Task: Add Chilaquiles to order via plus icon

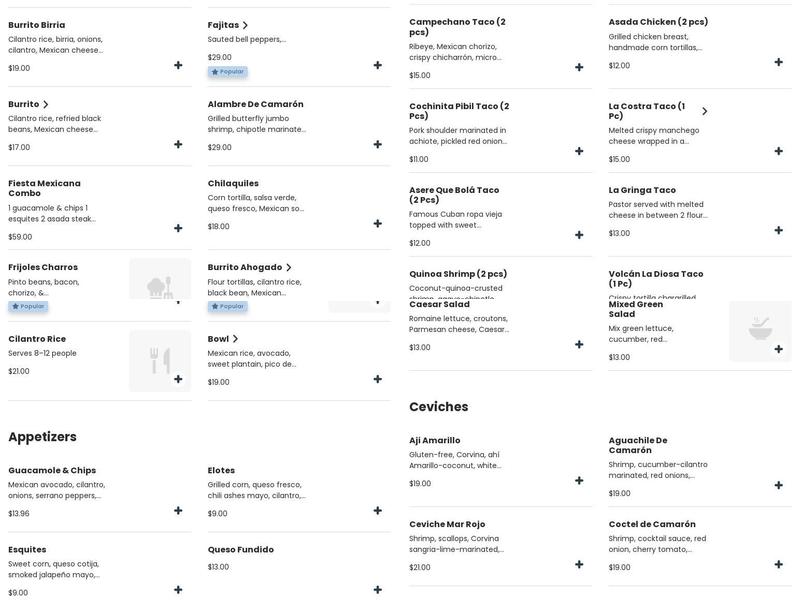Action: pos(378,224)
